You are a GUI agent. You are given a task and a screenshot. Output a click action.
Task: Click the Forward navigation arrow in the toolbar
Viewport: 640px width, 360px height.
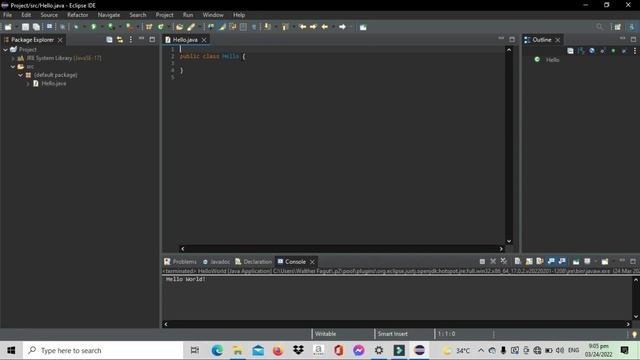click(x=342, y=27)
